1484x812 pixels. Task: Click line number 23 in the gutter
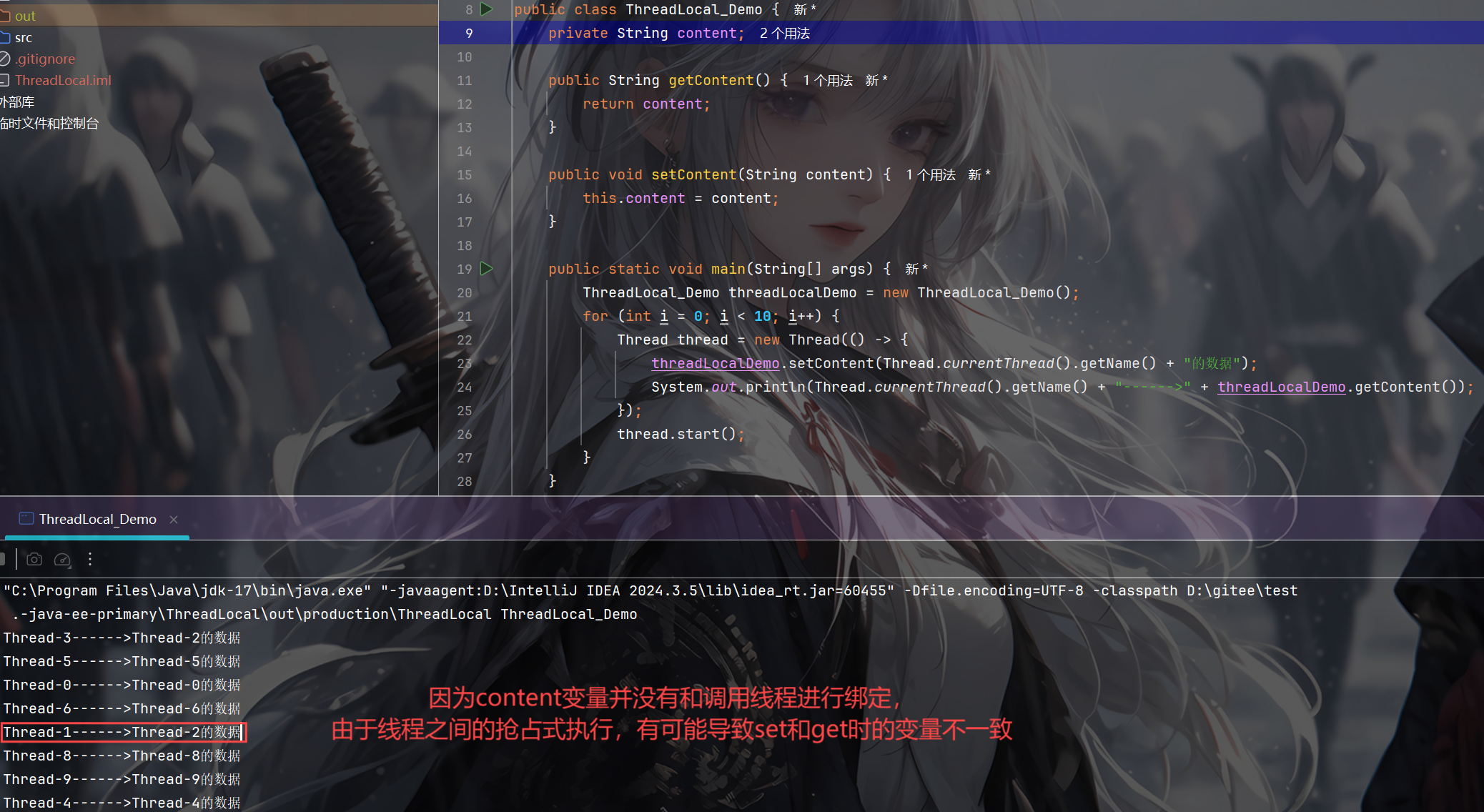[x=465, y=363]
